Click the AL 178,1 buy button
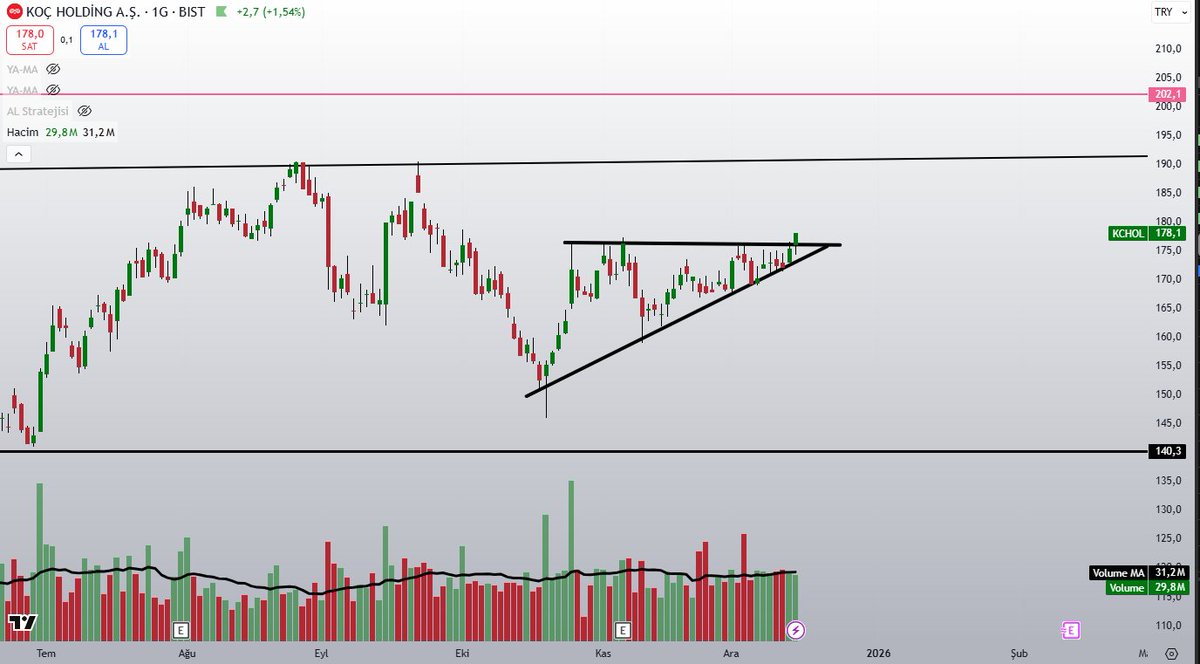This screenshot has height=664, width=1200. click(x=103, y=40)
